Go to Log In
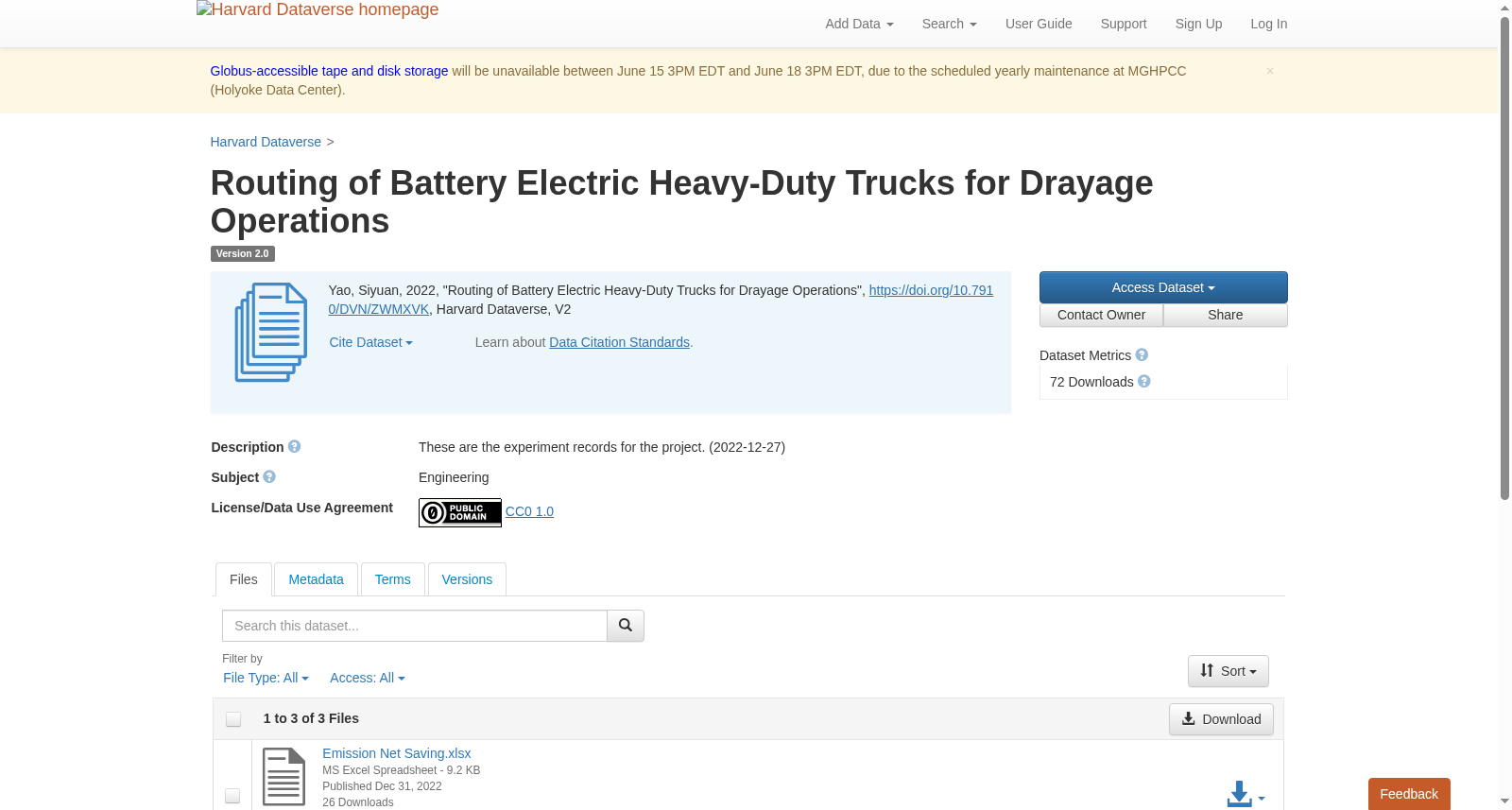The width and height of the screenshot is (1512, 810). click(x=1269, y=24)
